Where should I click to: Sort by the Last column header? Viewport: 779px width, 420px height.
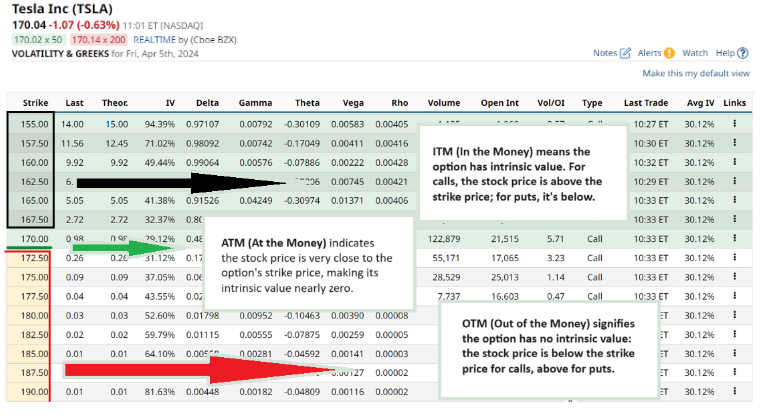click(75, 103)
